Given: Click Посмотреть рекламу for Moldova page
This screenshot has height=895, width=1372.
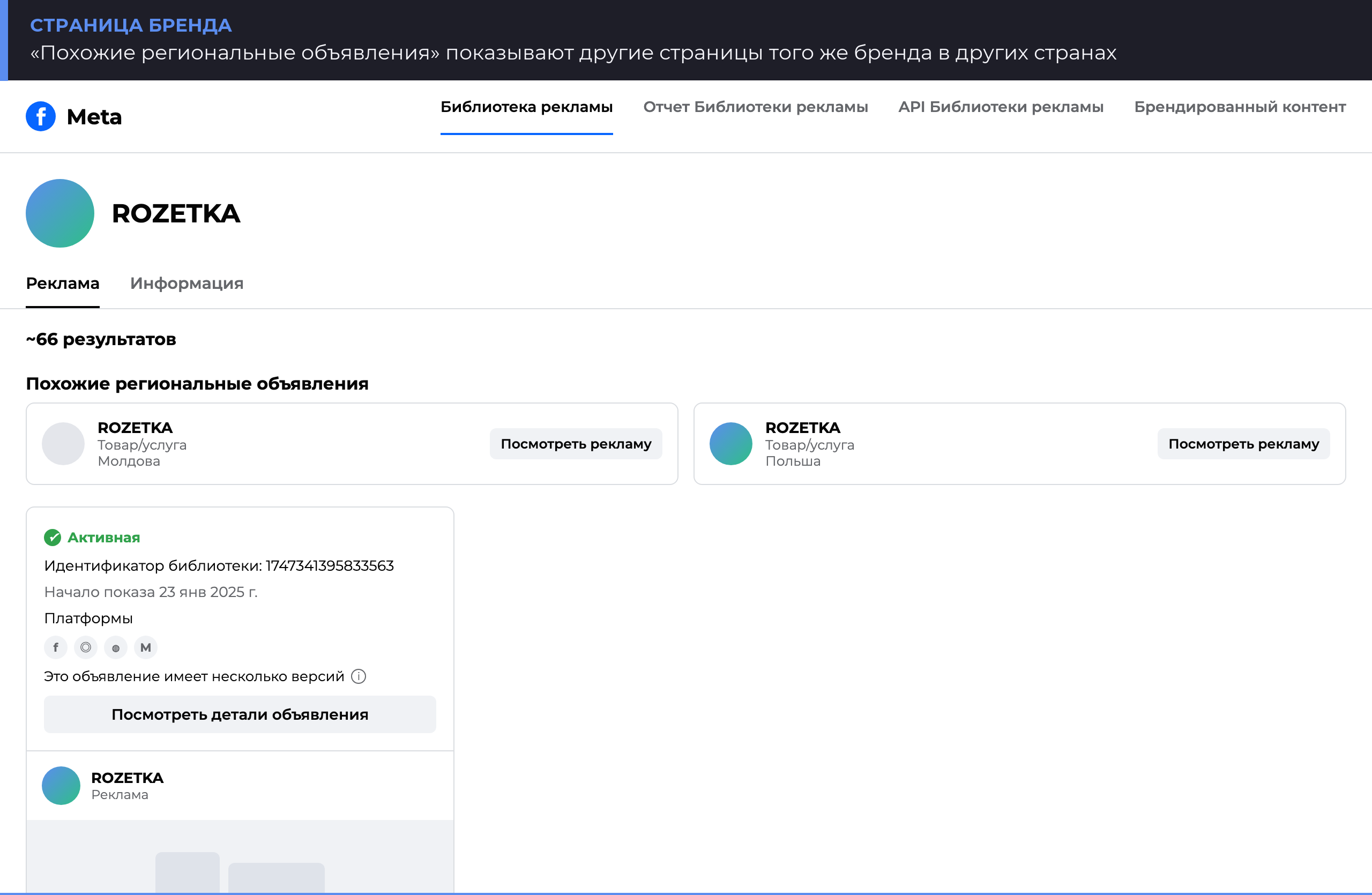Looking at the screenshot, I should (576, 444).
